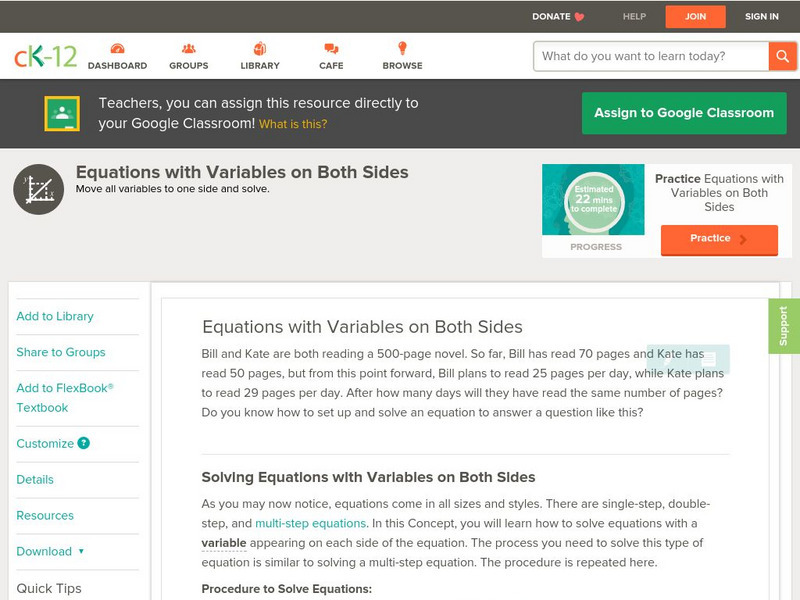Click the Help menu item

(x=635, y=17)
